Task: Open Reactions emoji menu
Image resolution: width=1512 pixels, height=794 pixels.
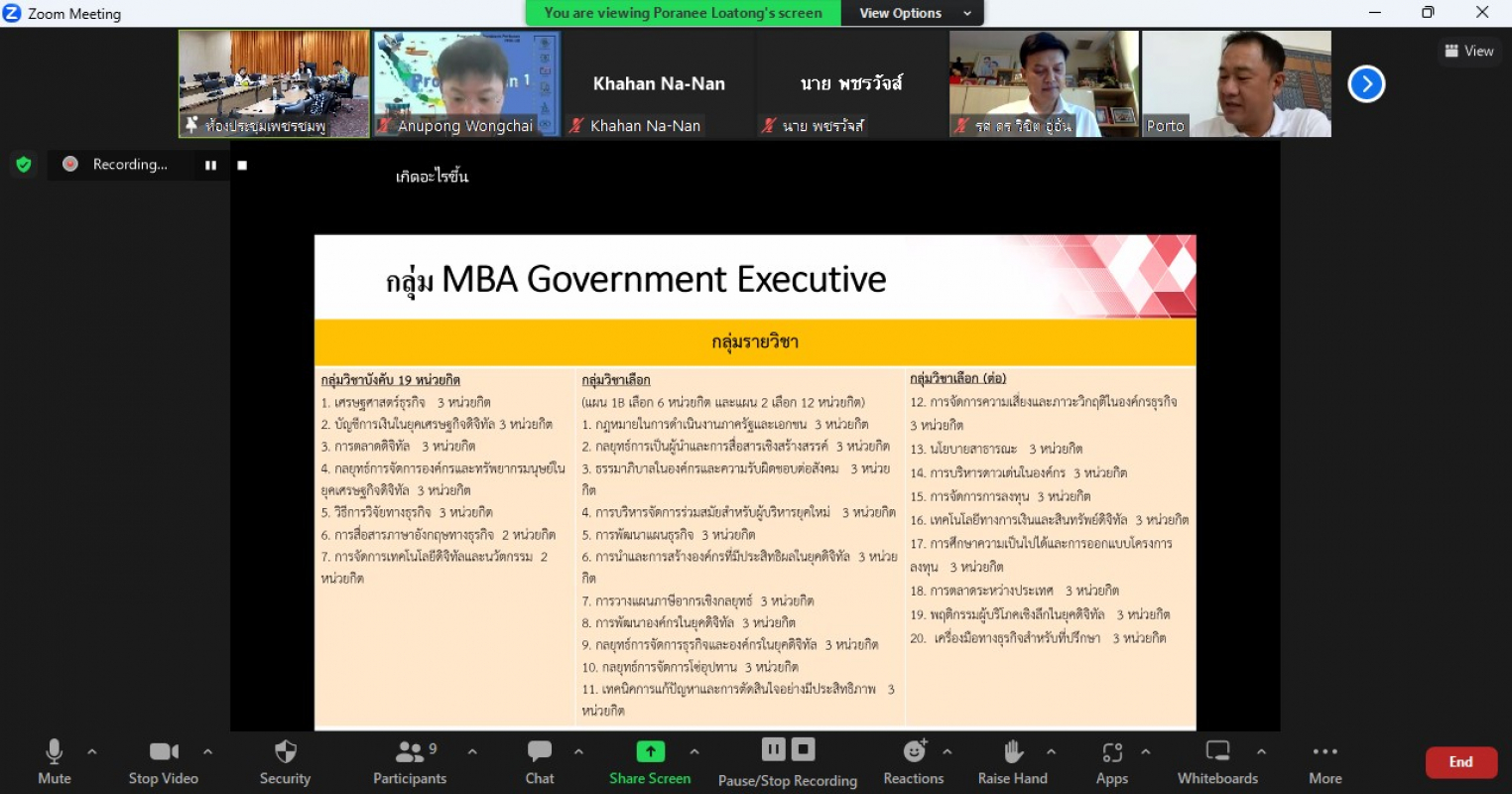Action: [914, 762]
